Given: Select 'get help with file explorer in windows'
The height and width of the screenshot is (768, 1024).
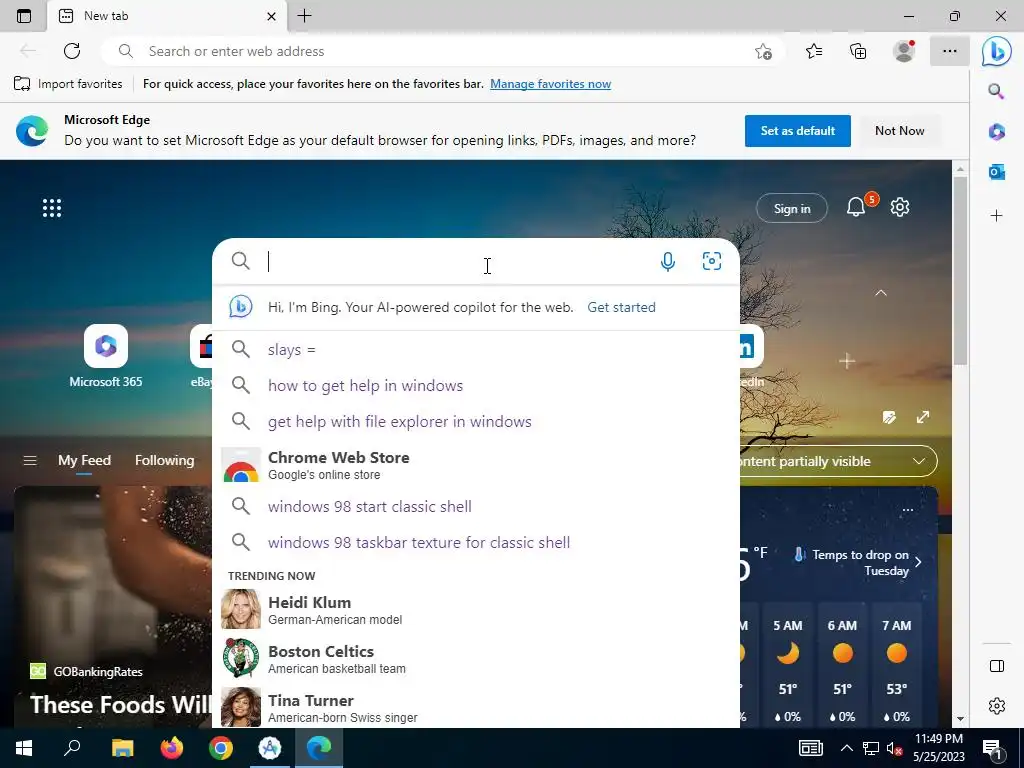Looking at the screenshot, I should point(476,421).
